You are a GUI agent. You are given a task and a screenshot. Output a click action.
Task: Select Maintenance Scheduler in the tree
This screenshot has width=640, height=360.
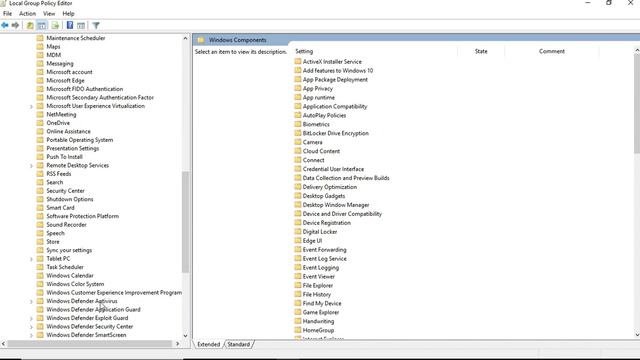point(76,38)
